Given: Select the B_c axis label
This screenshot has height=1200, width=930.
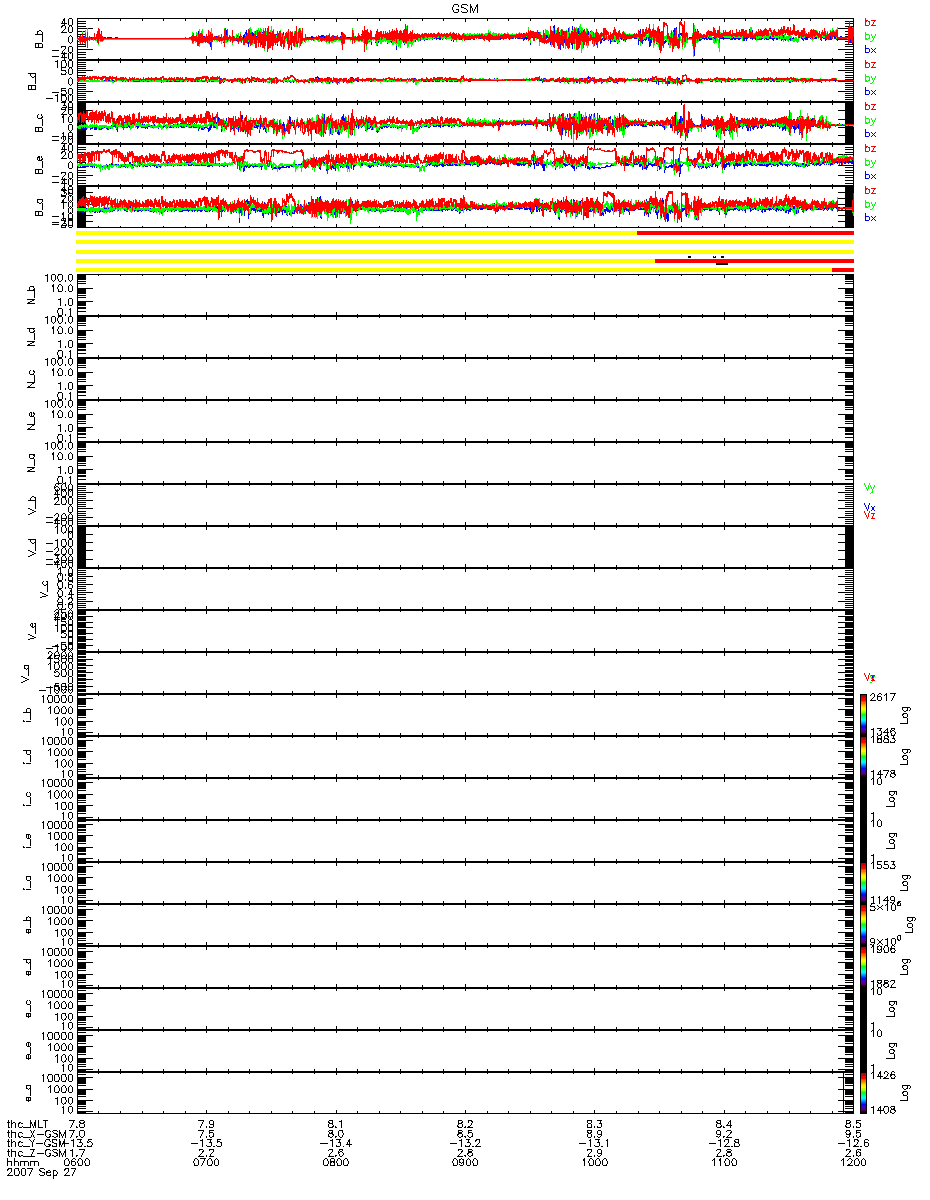Looking at the screenshot, I should click(x=38, y=123).
